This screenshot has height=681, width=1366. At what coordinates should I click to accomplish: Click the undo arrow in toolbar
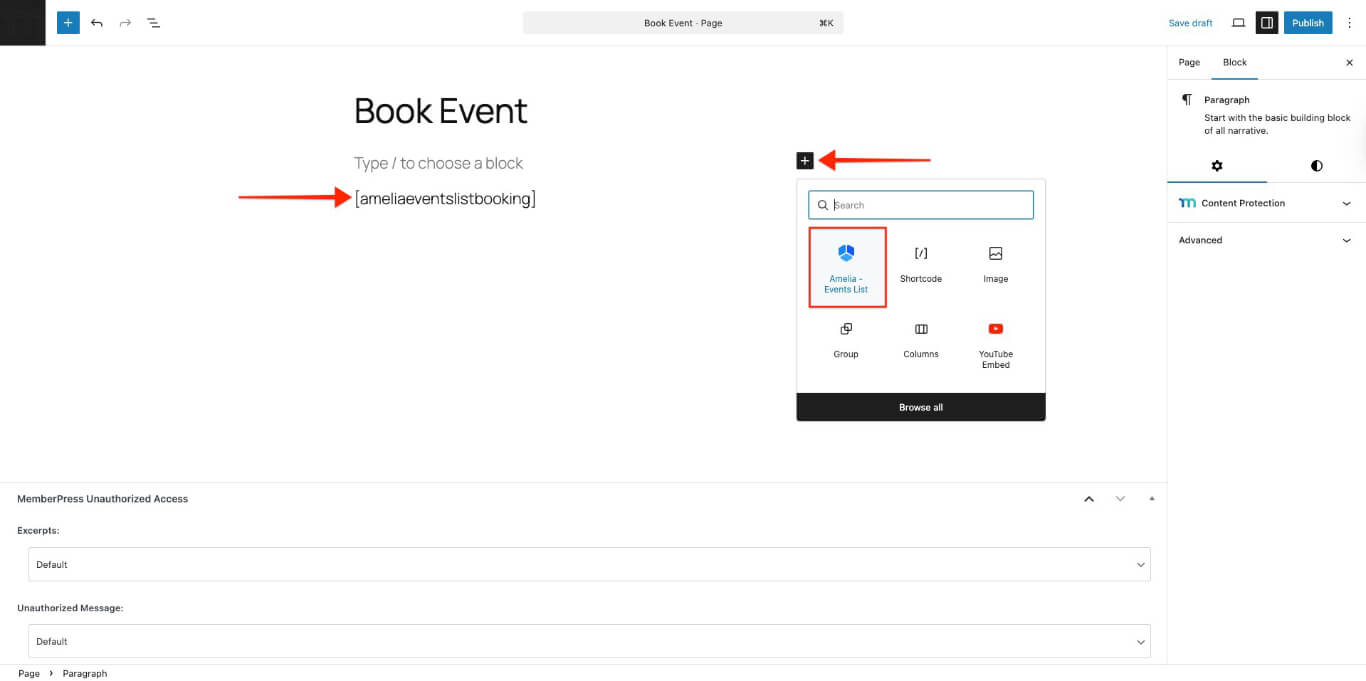(97, 22)
